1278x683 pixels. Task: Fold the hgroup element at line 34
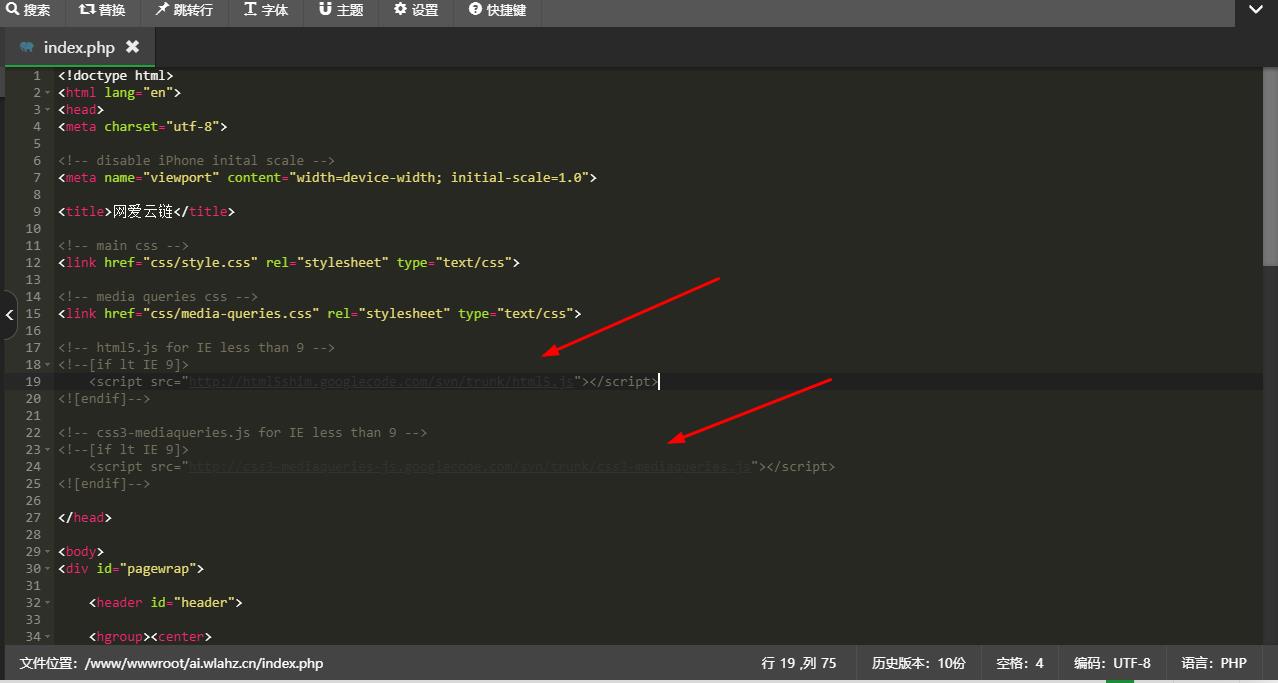click(49, 637)
